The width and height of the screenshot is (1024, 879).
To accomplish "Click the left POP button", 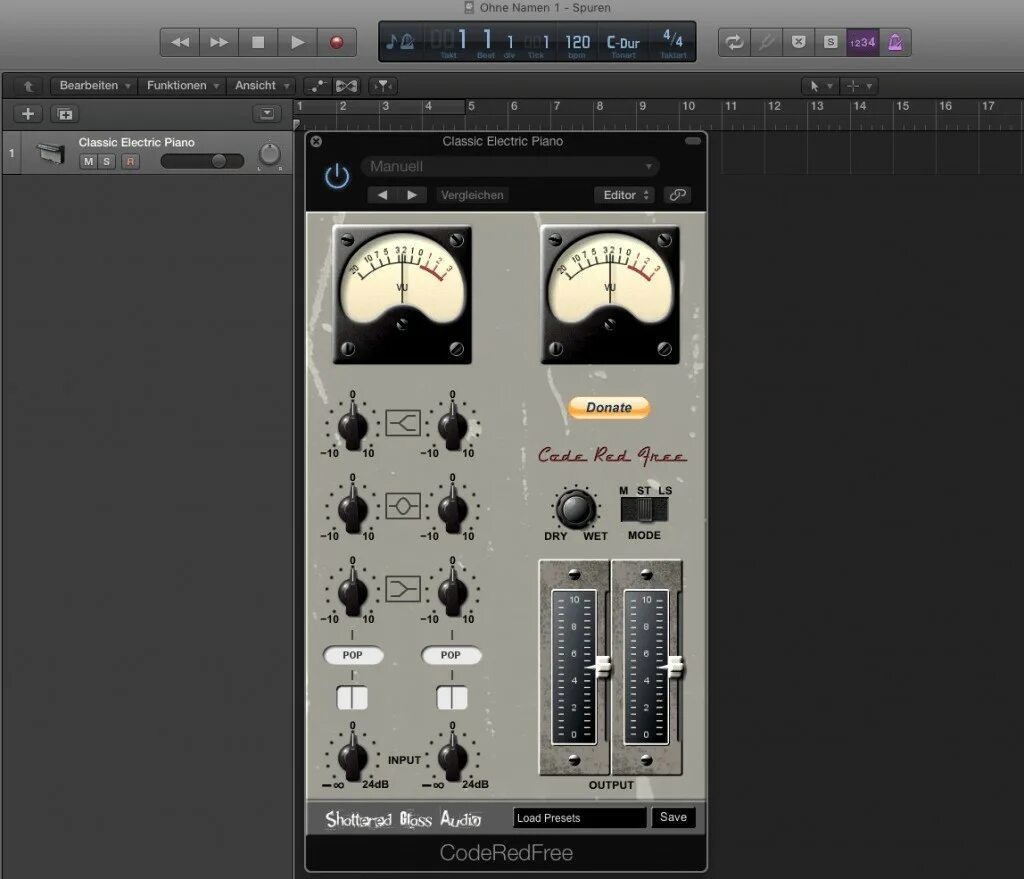I will [353, 655].
